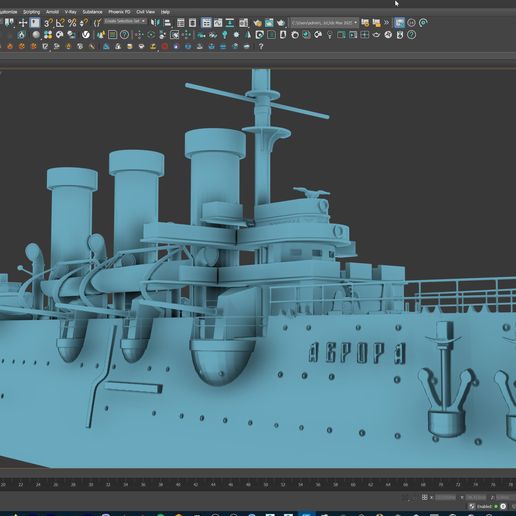Click the Align tool icon
This screenshot has height=516, width=516.
point(167,23)
